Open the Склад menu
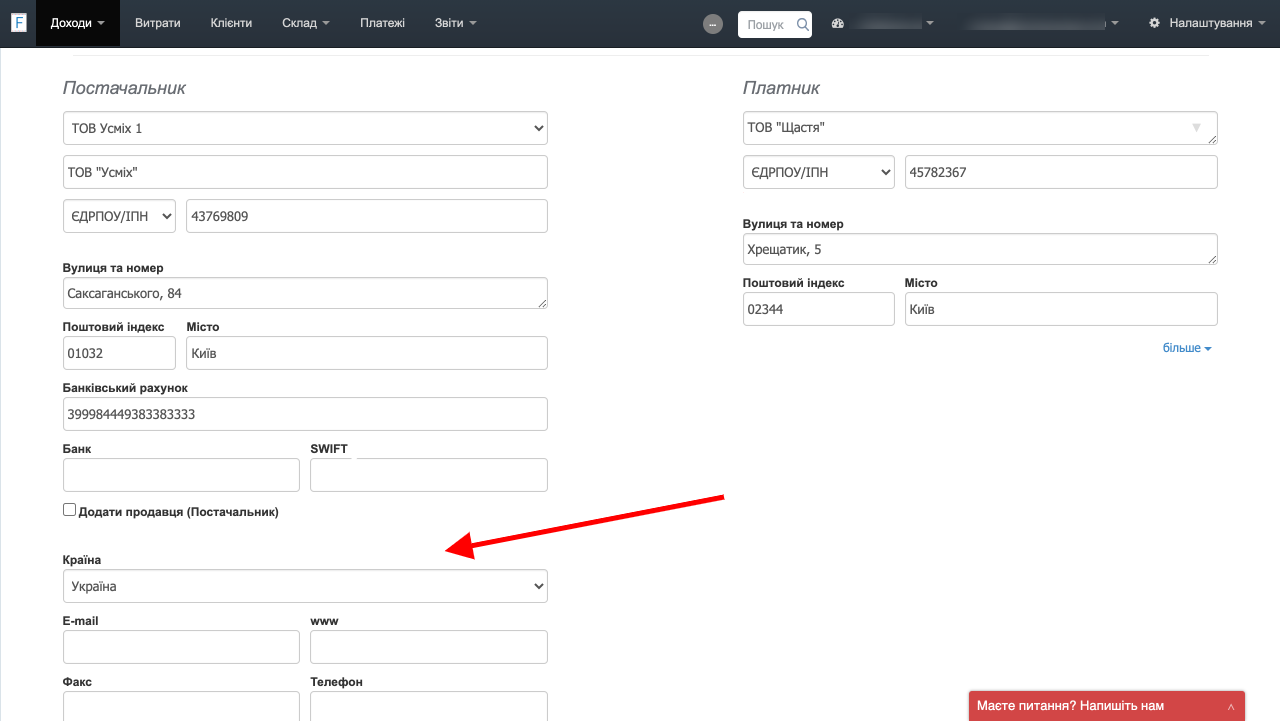 pos(306,23)
